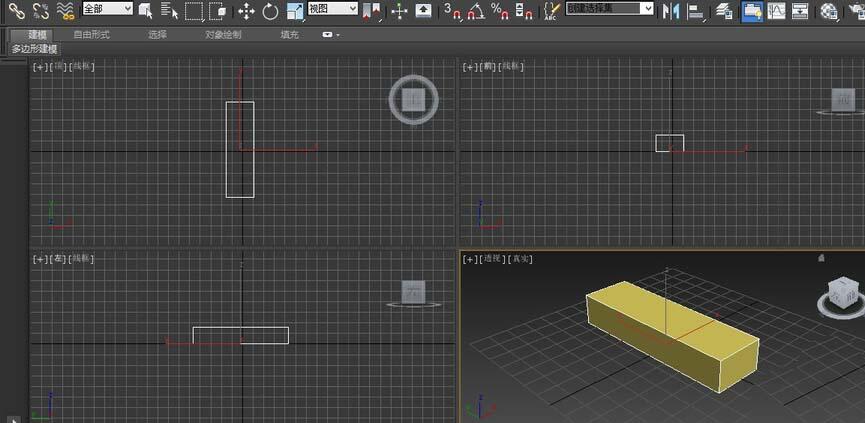Switch to the 填充 ribbon tab

coord(290,35)
